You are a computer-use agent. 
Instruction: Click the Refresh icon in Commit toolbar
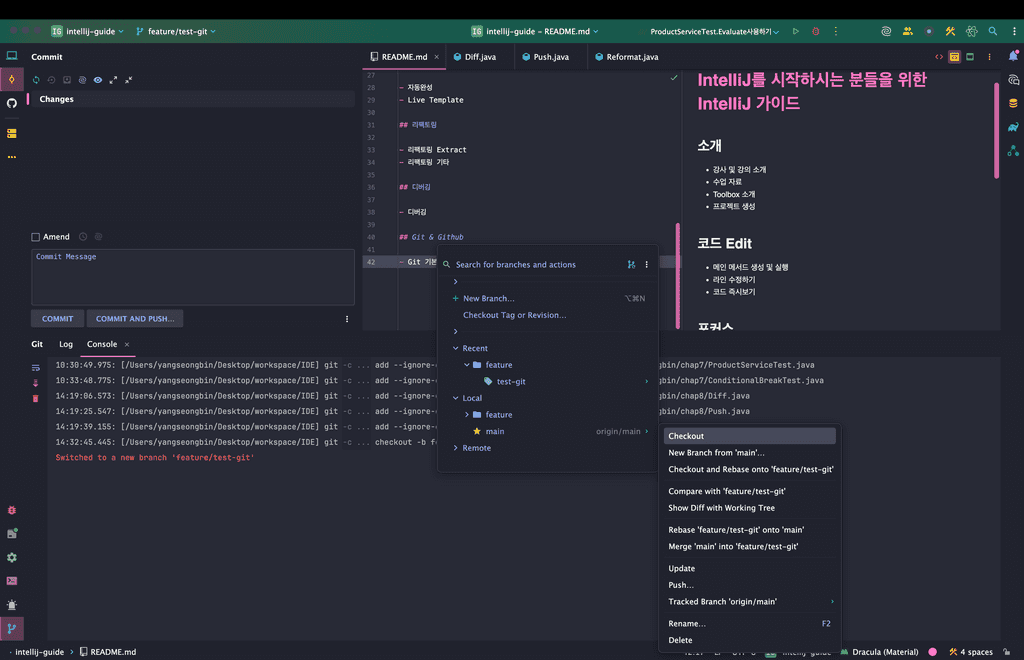point(37,80)
